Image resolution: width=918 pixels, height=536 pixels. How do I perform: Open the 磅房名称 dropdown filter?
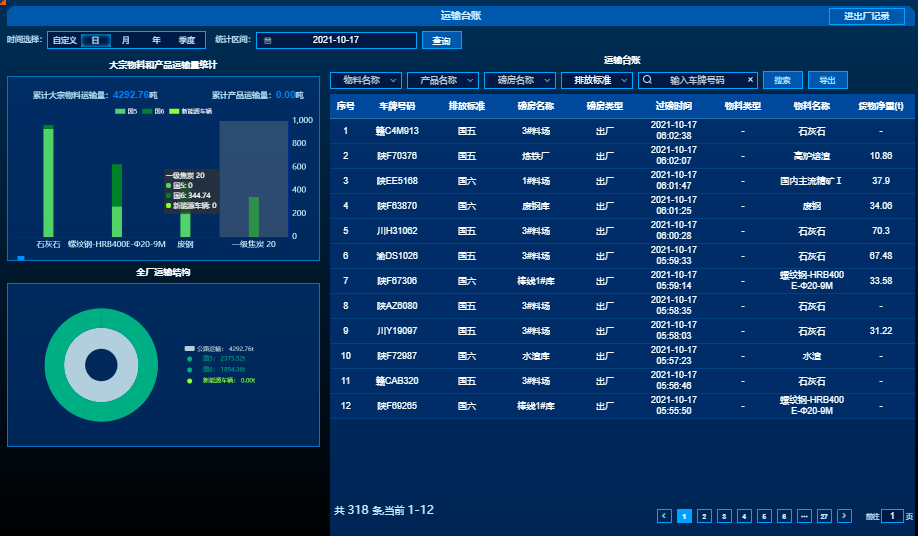click(x=519, y=80)
